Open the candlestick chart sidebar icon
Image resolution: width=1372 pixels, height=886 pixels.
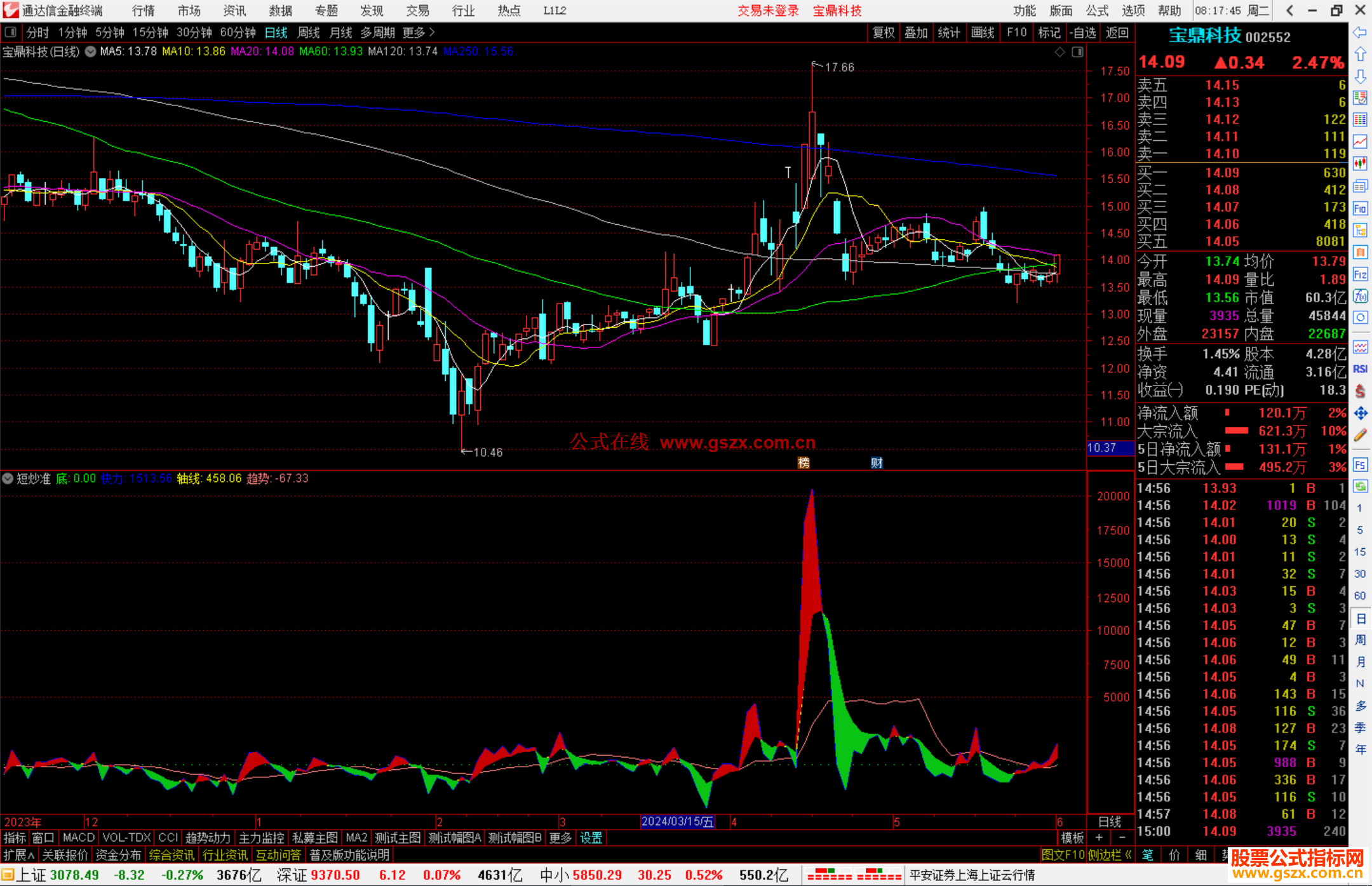(x=1360, y=163)
